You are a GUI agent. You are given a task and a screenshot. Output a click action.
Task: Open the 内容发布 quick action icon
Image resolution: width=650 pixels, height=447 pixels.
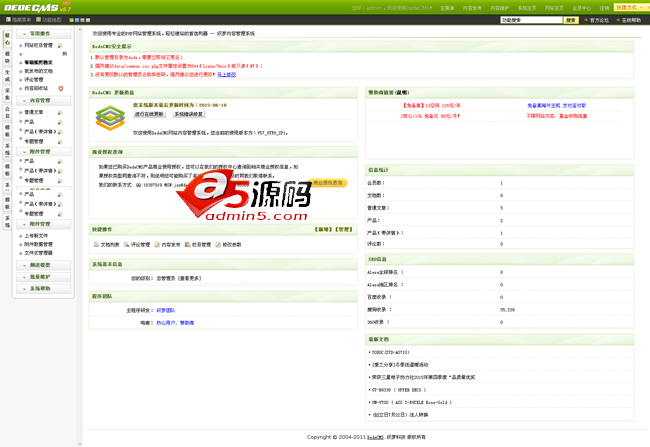[157, 245]
